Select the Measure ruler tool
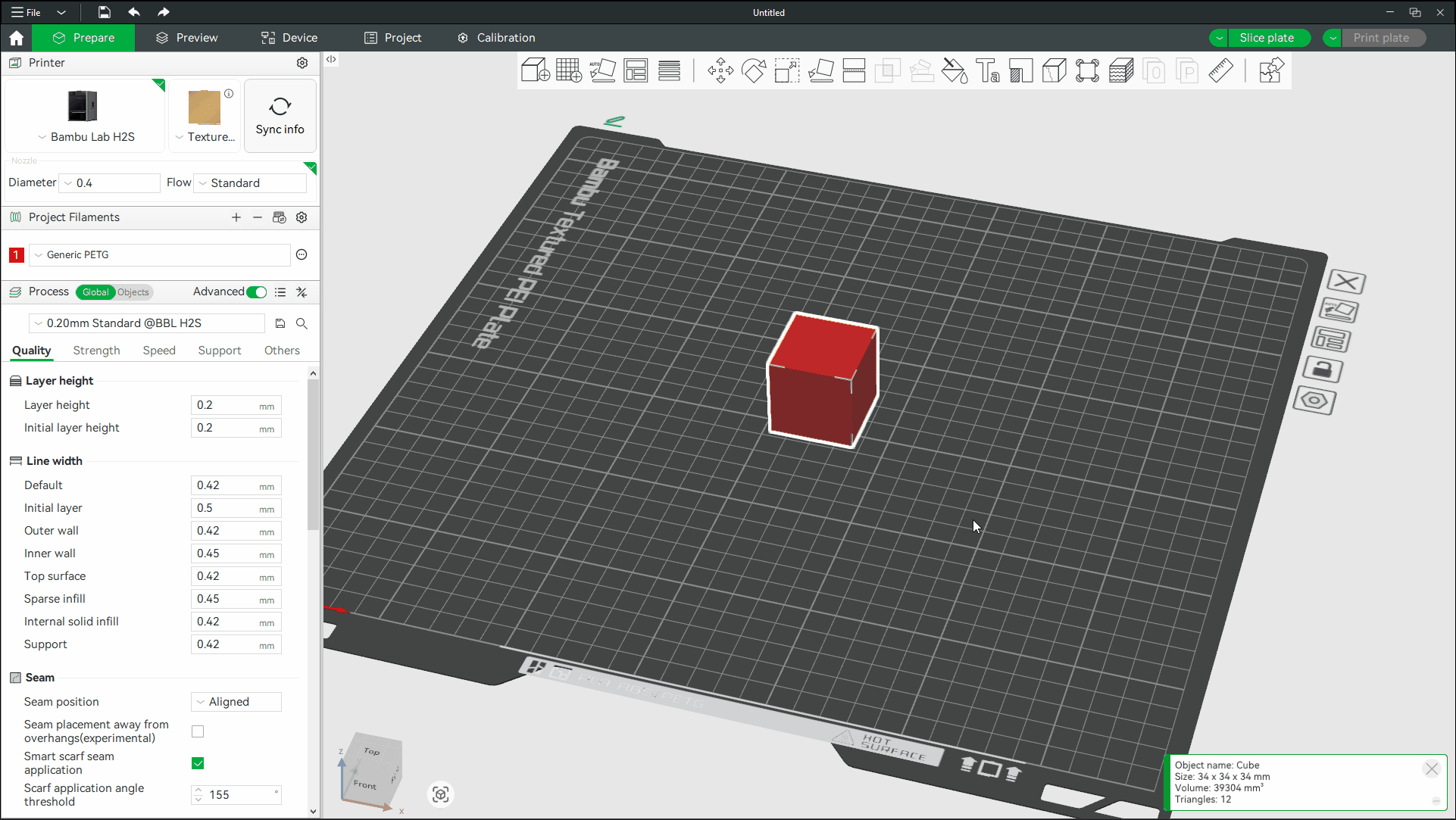This screenshot has width=1456, height=820. pyautogui.click(x=1220, y=70)
